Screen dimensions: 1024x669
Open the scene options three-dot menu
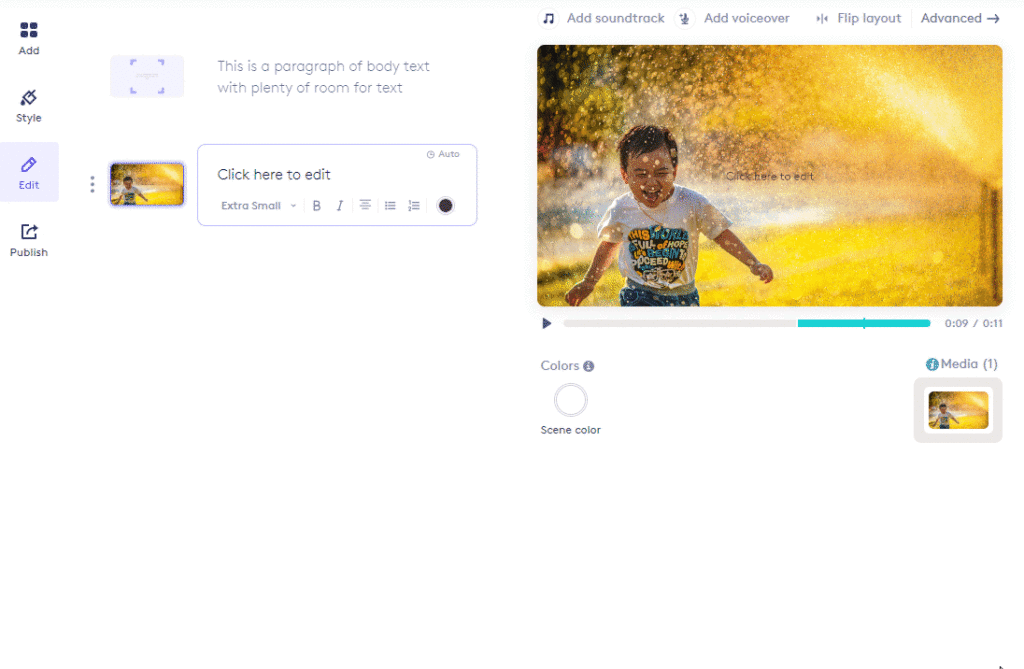[x=92, y=184]
